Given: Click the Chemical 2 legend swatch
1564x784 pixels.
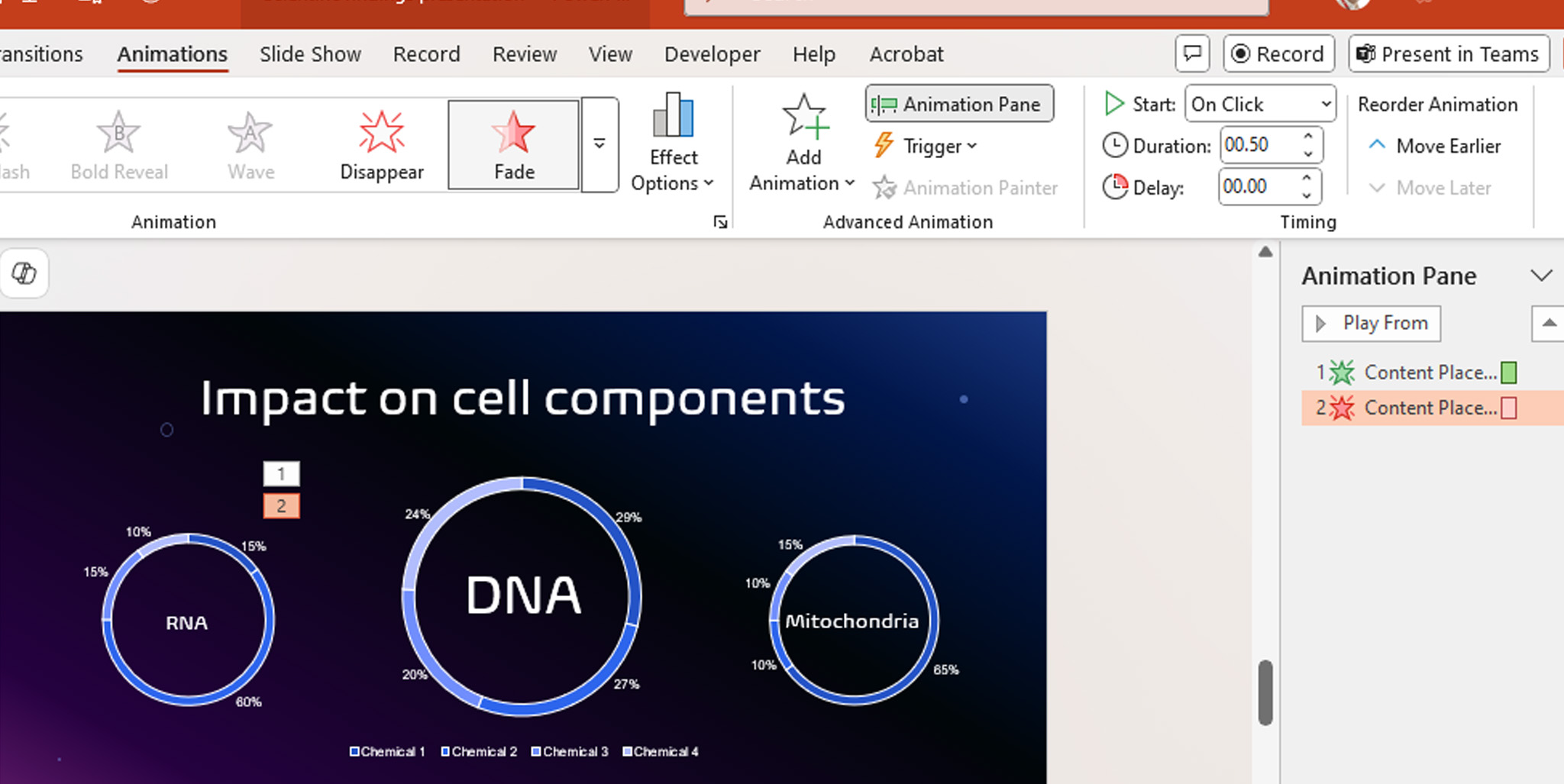Looking at the screenshot, I should (x=445, y=751).
